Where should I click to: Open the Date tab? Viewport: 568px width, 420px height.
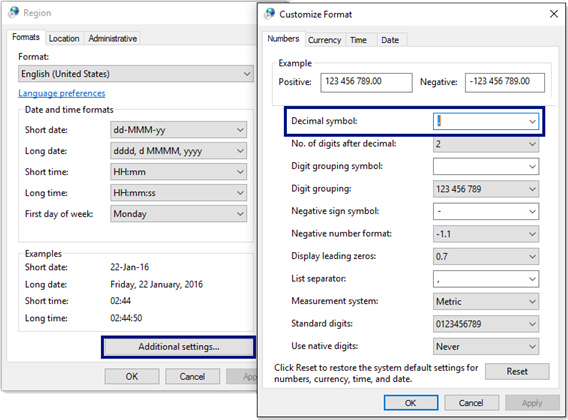click(x=390, y=40)
